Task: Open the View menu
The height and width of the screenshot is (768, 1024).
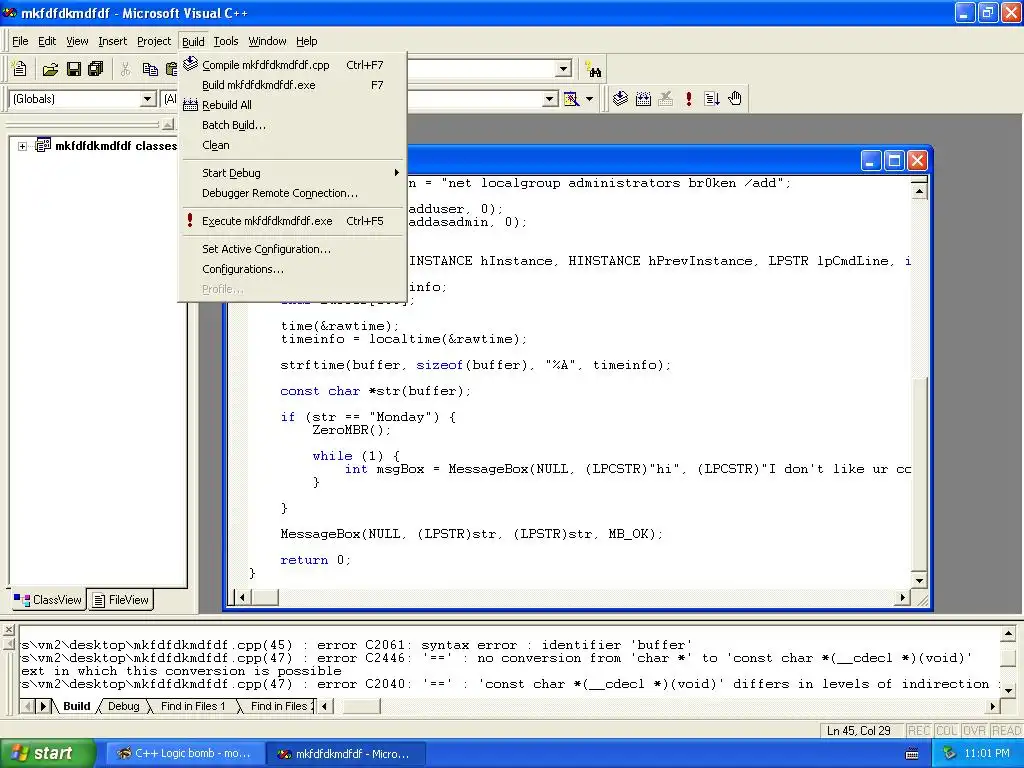Action: 77,41
